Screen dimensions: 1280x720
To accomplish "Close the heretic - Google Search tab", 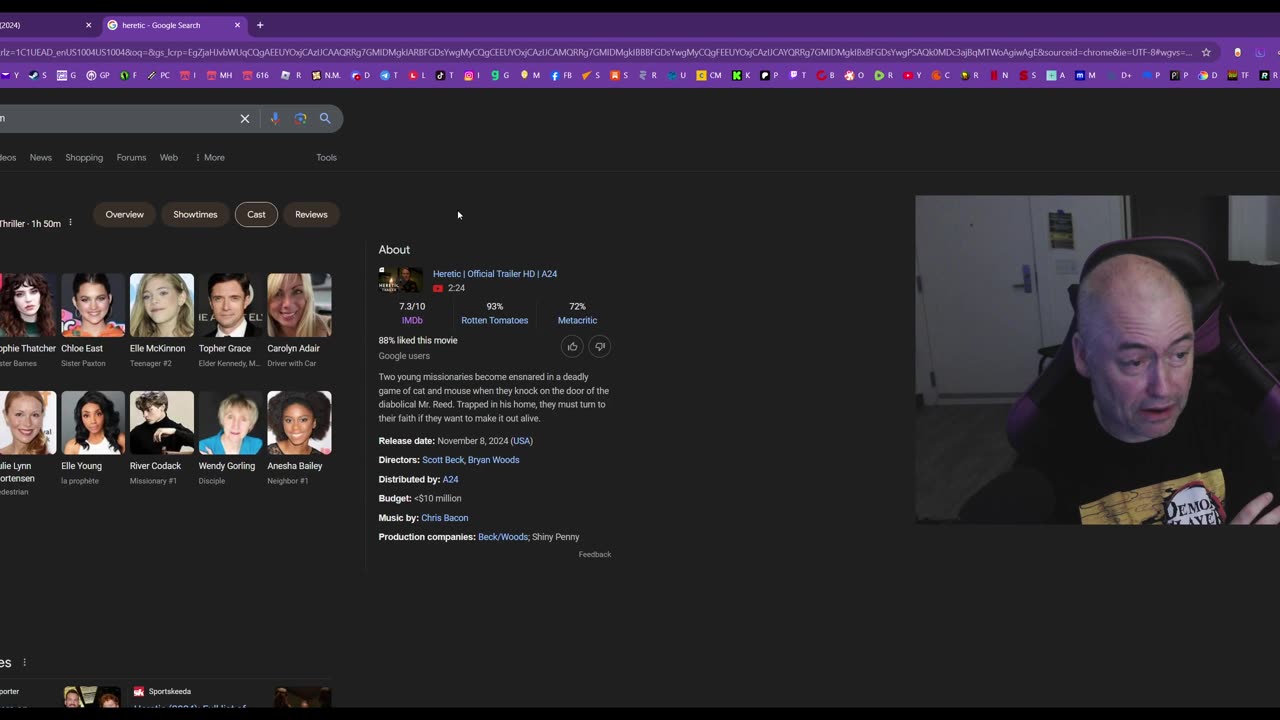I will click(237, 25).
